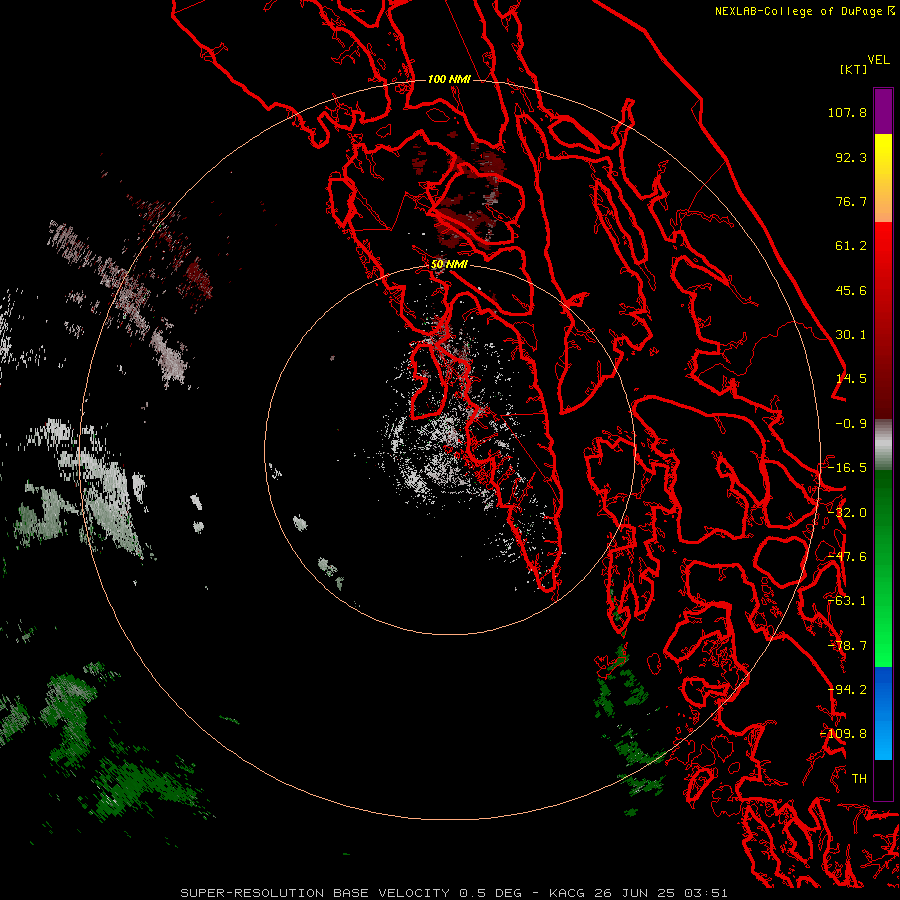Click the -47.6 legend value
The width and height of the screenshot is (900, 900).
847,557
